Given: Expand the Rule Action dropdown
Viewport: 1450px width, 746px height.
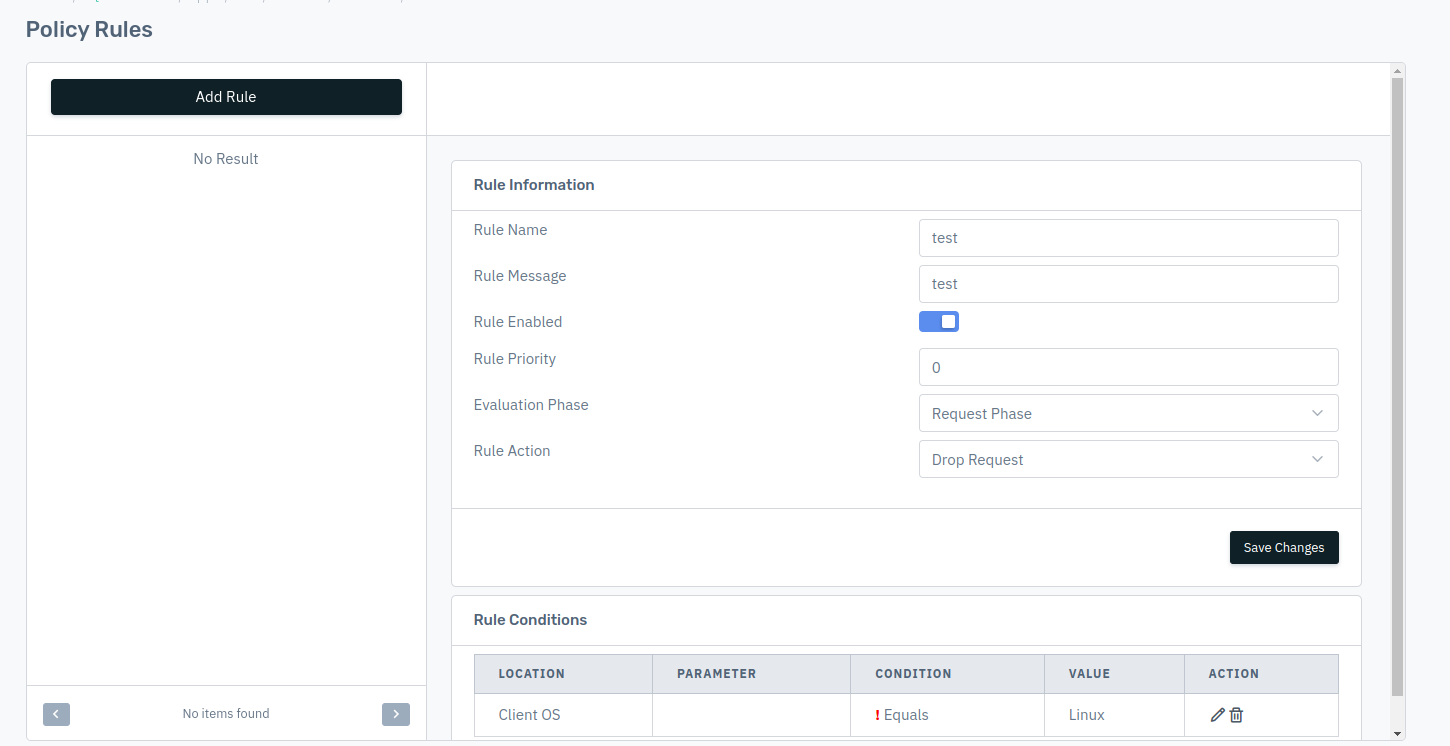Looking at the screenshot, I should [x=1128, y=460].
